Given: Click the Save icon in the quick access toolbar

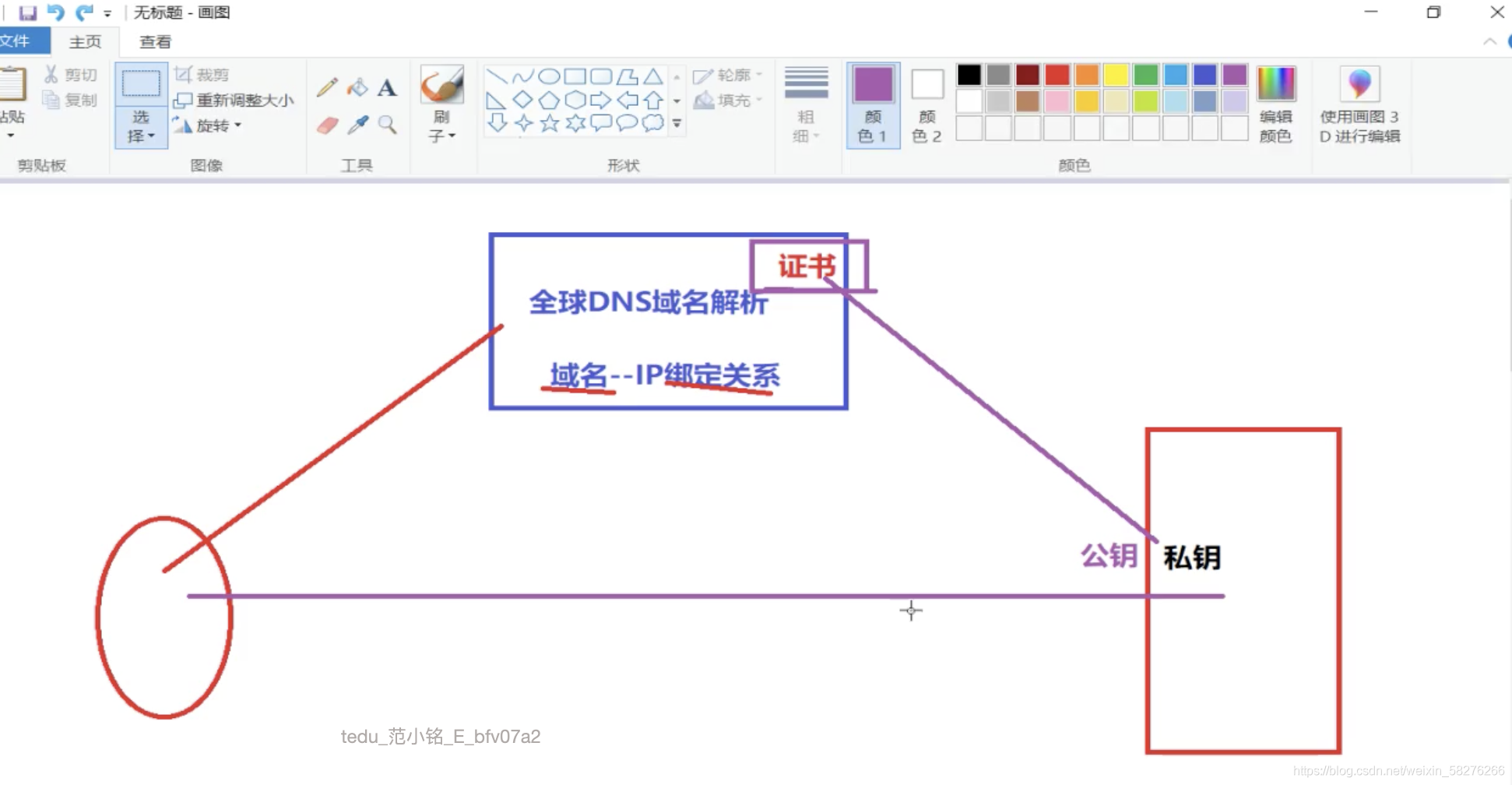Looking at the screenshot, I should (x=28, y=12).
